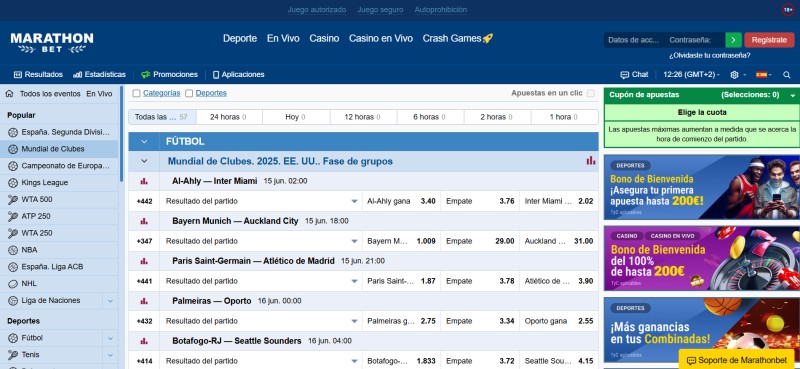This screenshot has width=800, height=369.
Task: Click the search magnifier icon
Action: pos(787,75)
